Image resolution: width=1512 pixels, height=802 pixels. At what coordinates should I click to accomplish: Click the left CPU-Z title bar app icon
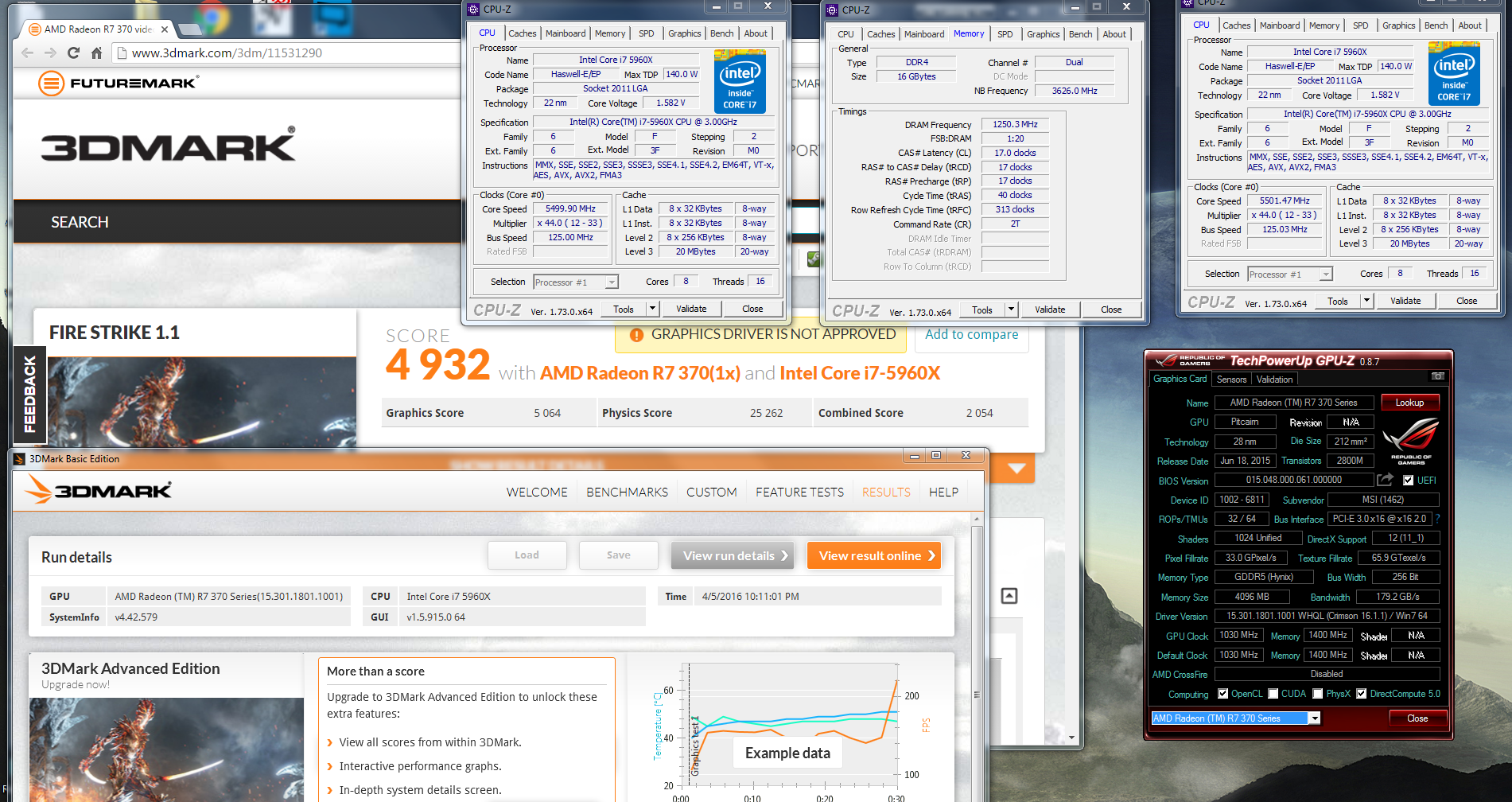coord(474,10)
